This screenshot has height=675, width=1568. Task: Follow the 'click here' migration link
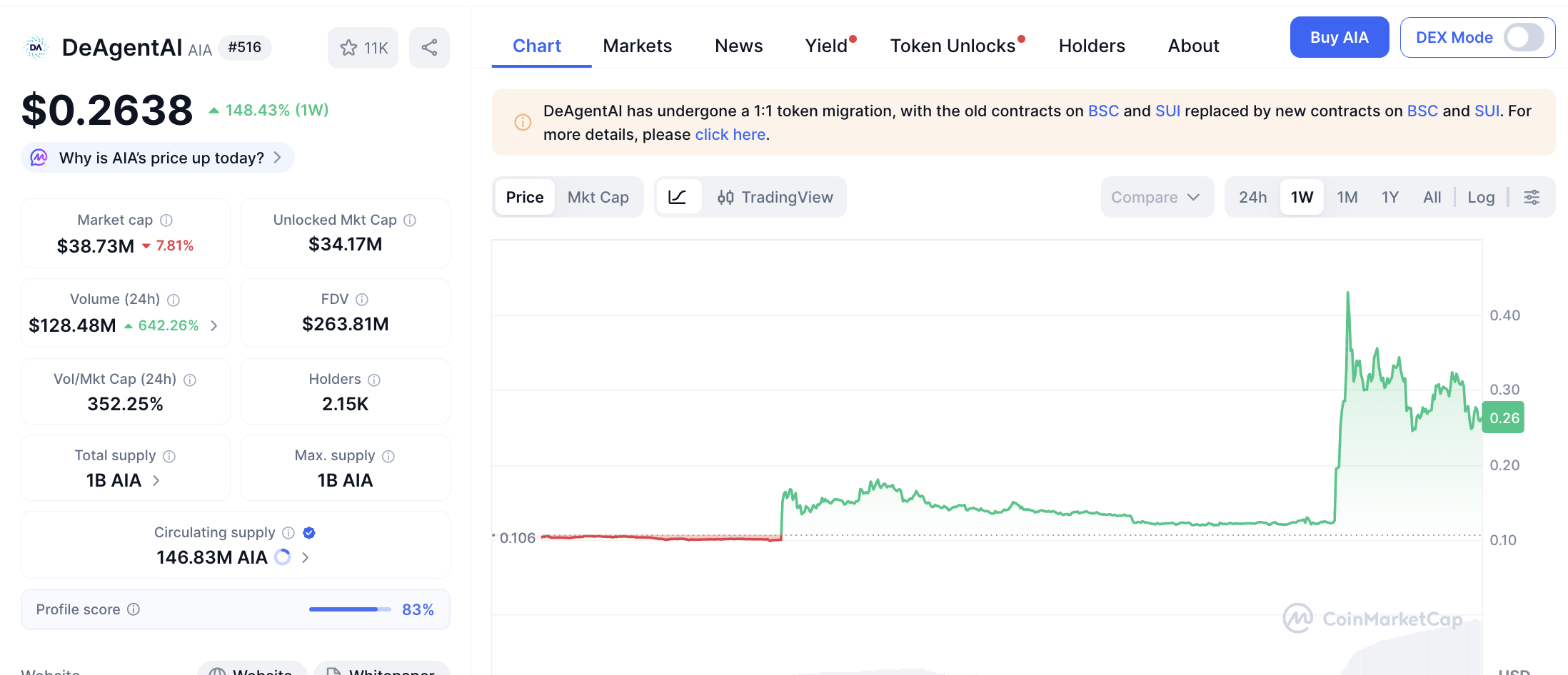coord(730,135)
